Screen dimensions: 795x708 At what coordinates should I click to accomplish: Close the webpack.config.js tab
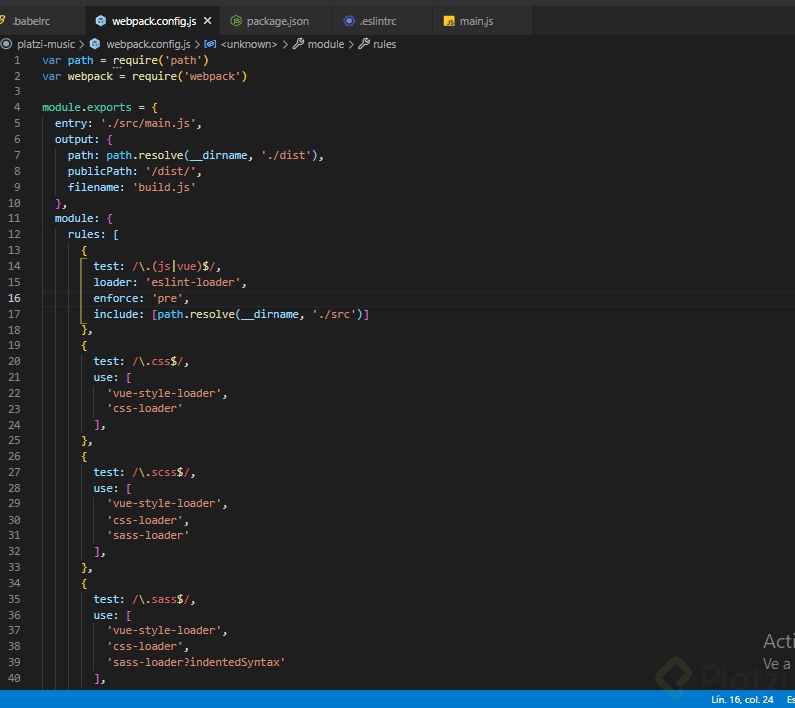pos(206,21)
